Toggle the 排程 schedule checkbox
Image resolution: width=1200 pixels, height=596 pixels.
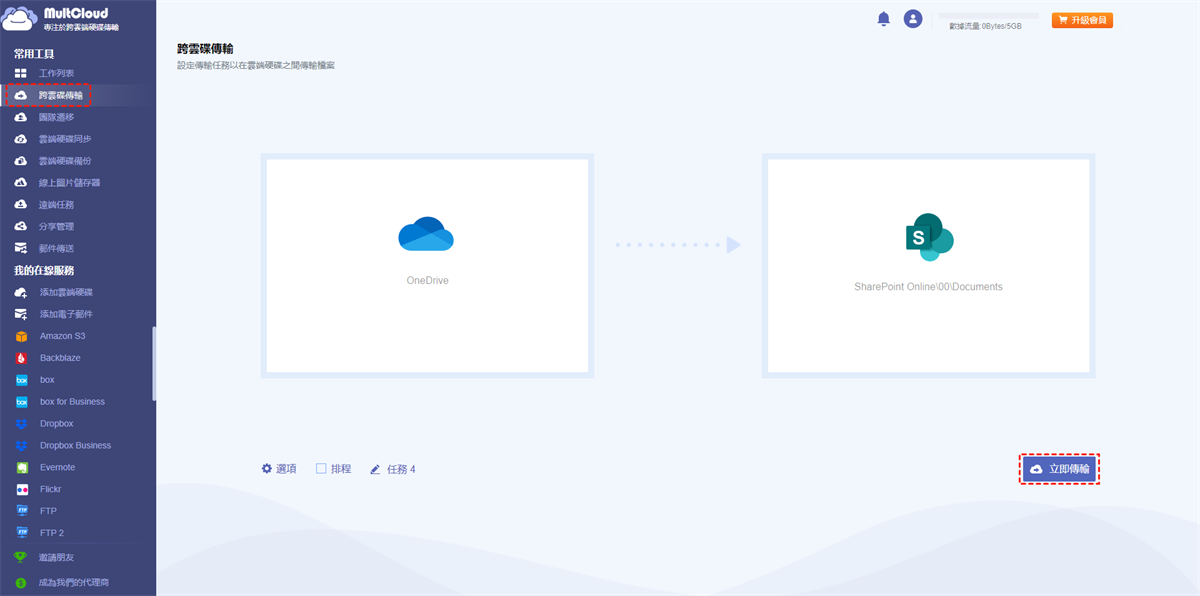[321, 468]
